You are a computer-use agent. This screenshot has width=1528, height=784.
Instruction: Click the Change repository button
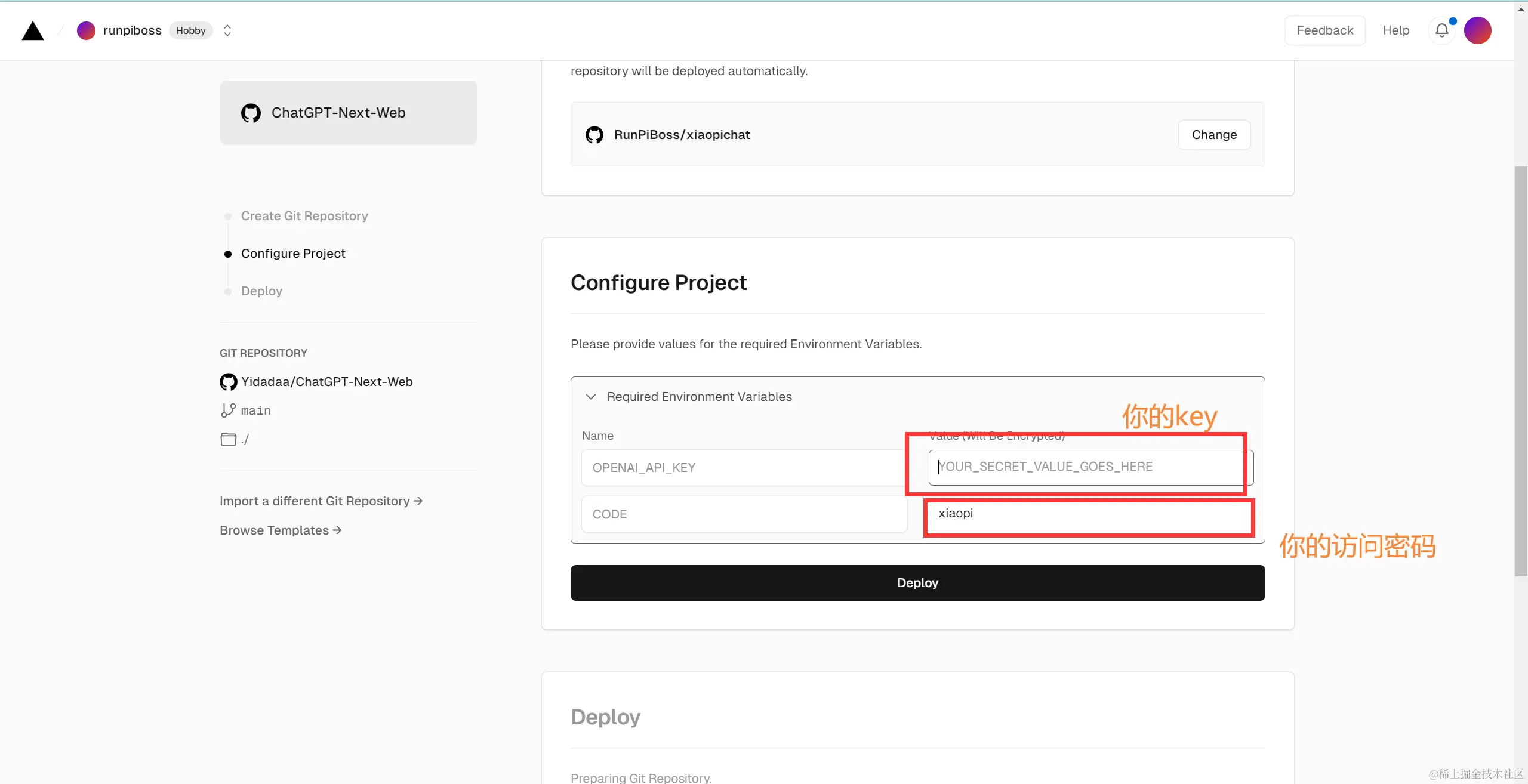coord(1213,135)
